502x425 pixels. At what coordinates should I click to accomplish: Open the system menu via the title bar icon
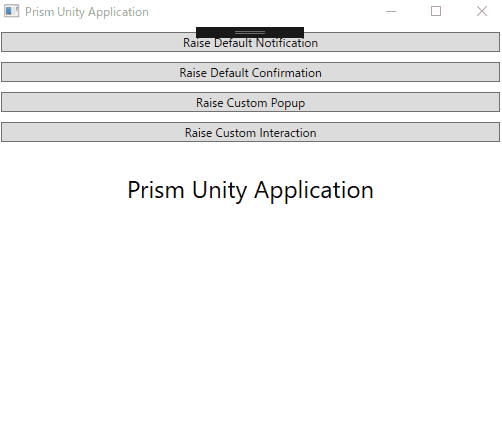pyautogui.click(x=11, y=11)
